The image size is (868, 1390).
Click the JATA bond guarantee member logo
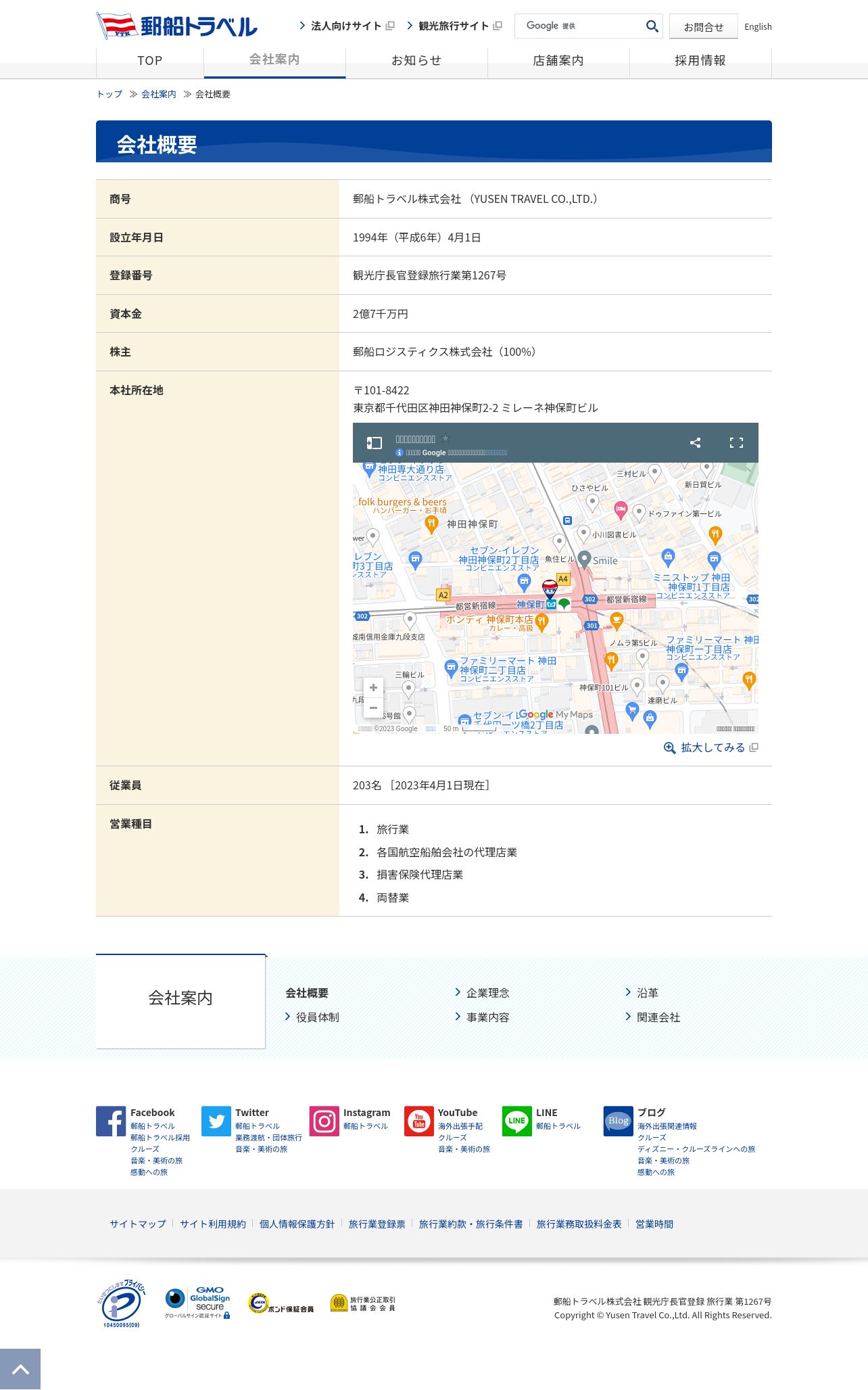point(281,1303)
